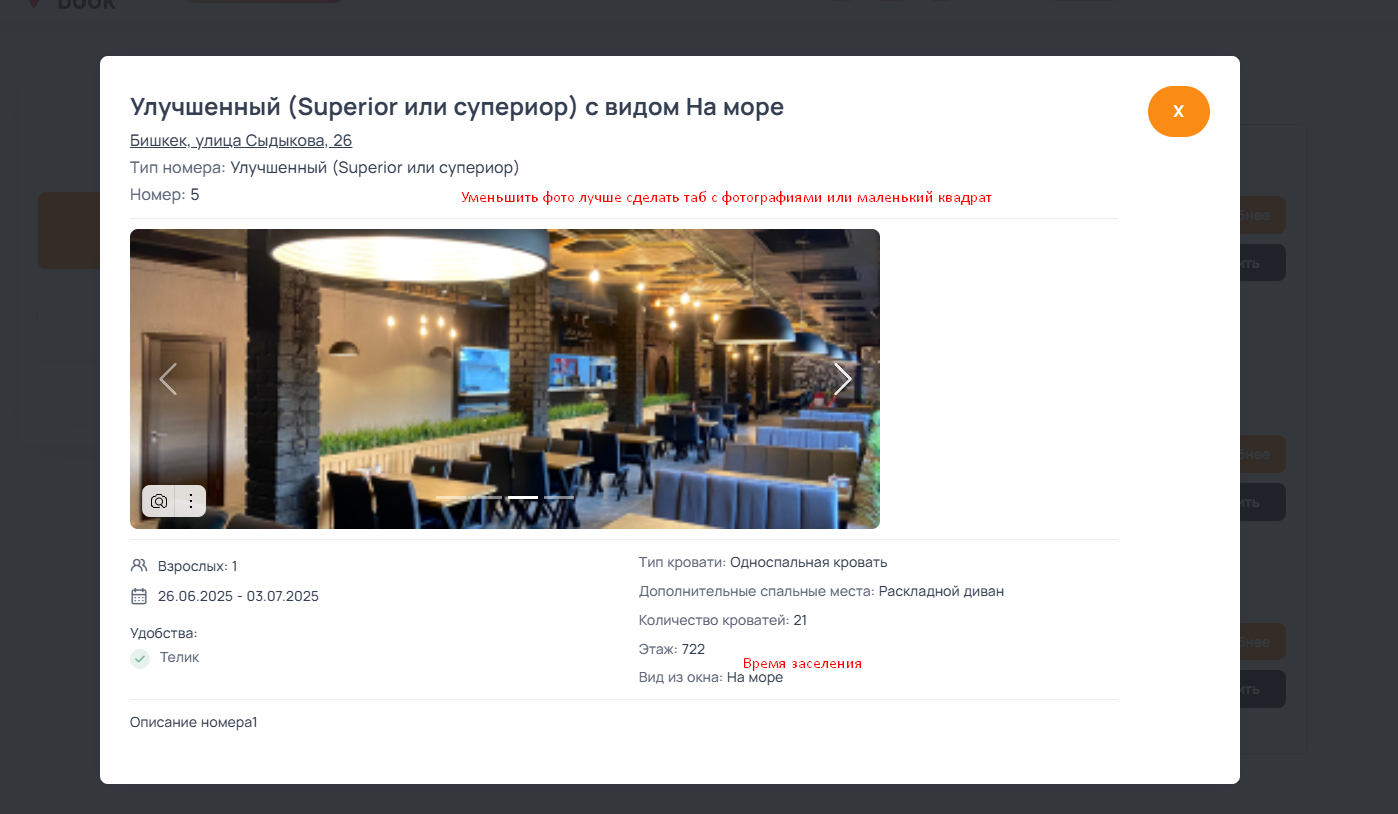Click the calendar icon beside the stay dates
The width and height of the screenshot is (1398, 814).
coord(139,596)
